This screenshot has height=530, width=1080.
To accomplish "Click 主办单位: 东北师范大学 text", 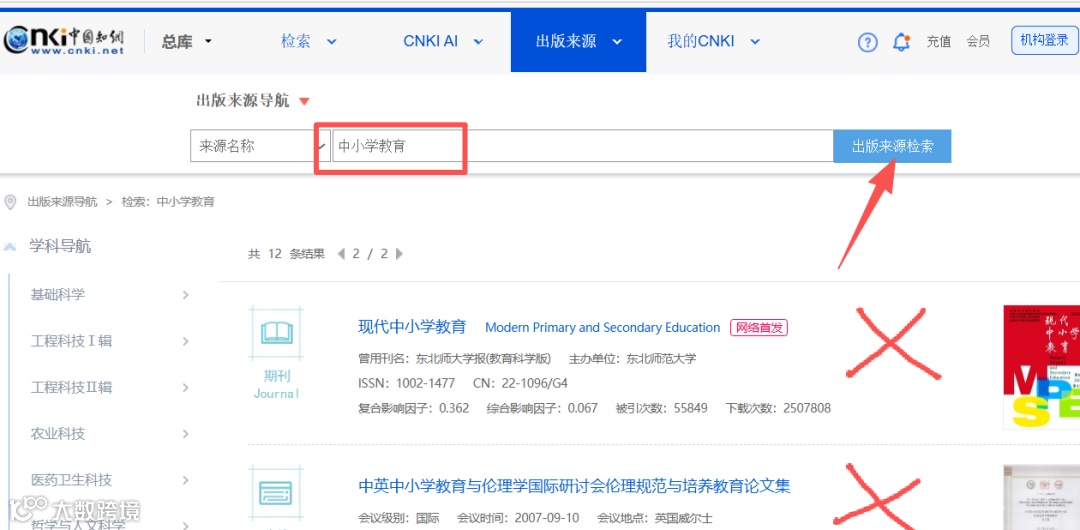I will click(632, 358).
